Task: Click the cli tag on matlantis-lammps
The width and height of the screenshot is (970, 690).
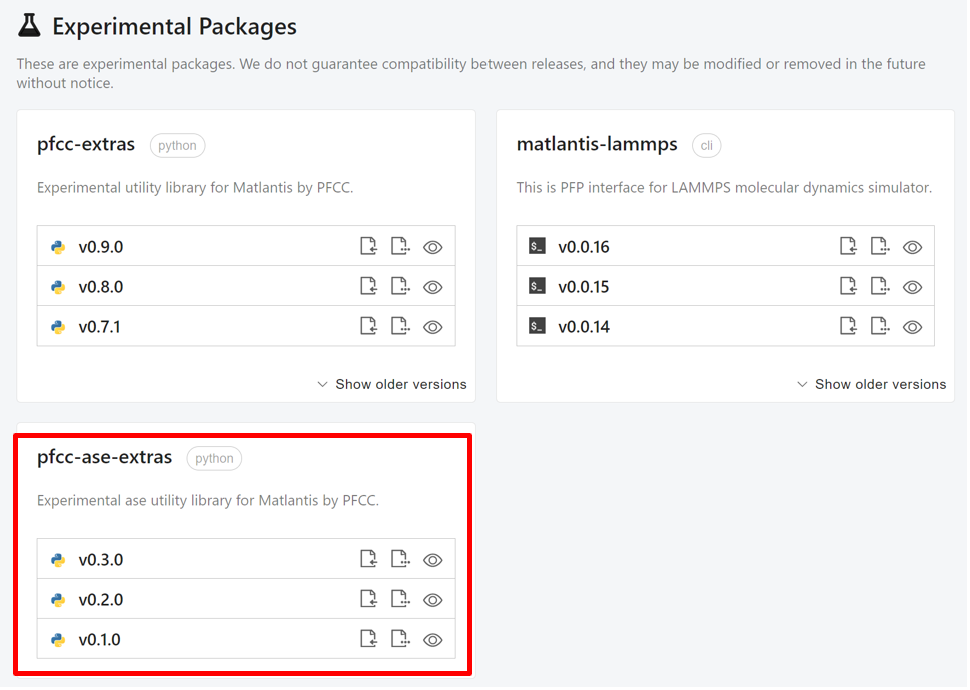Action: pos(706,145)
